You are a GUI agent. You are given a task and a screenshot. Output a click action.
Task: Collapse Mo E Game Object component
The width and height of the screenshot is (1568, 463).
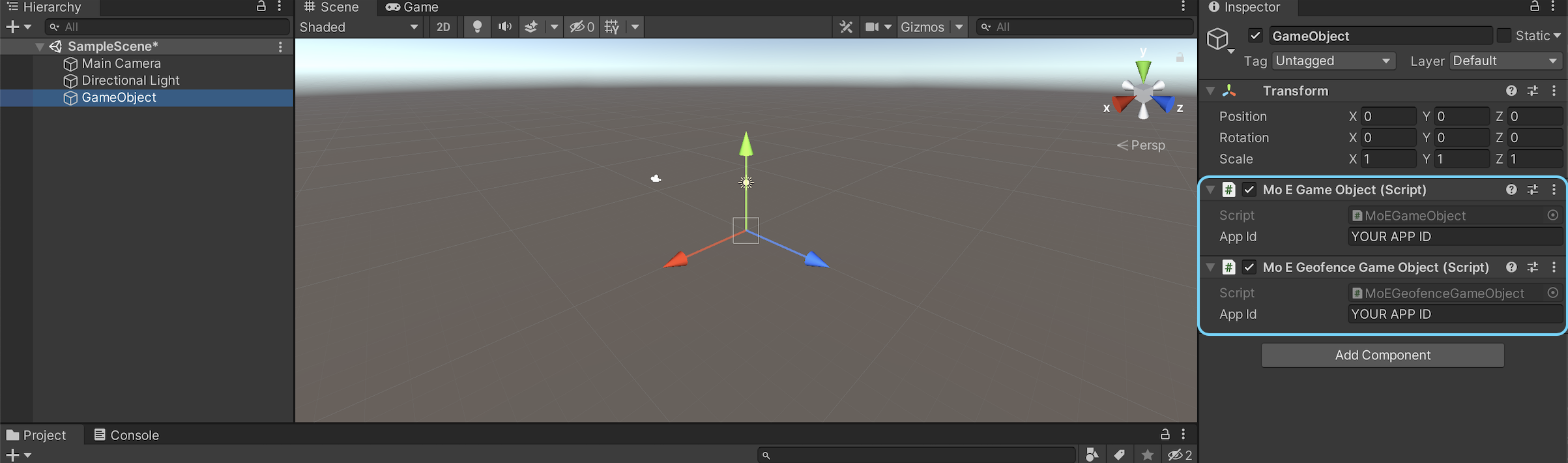tap(1210, 190)
